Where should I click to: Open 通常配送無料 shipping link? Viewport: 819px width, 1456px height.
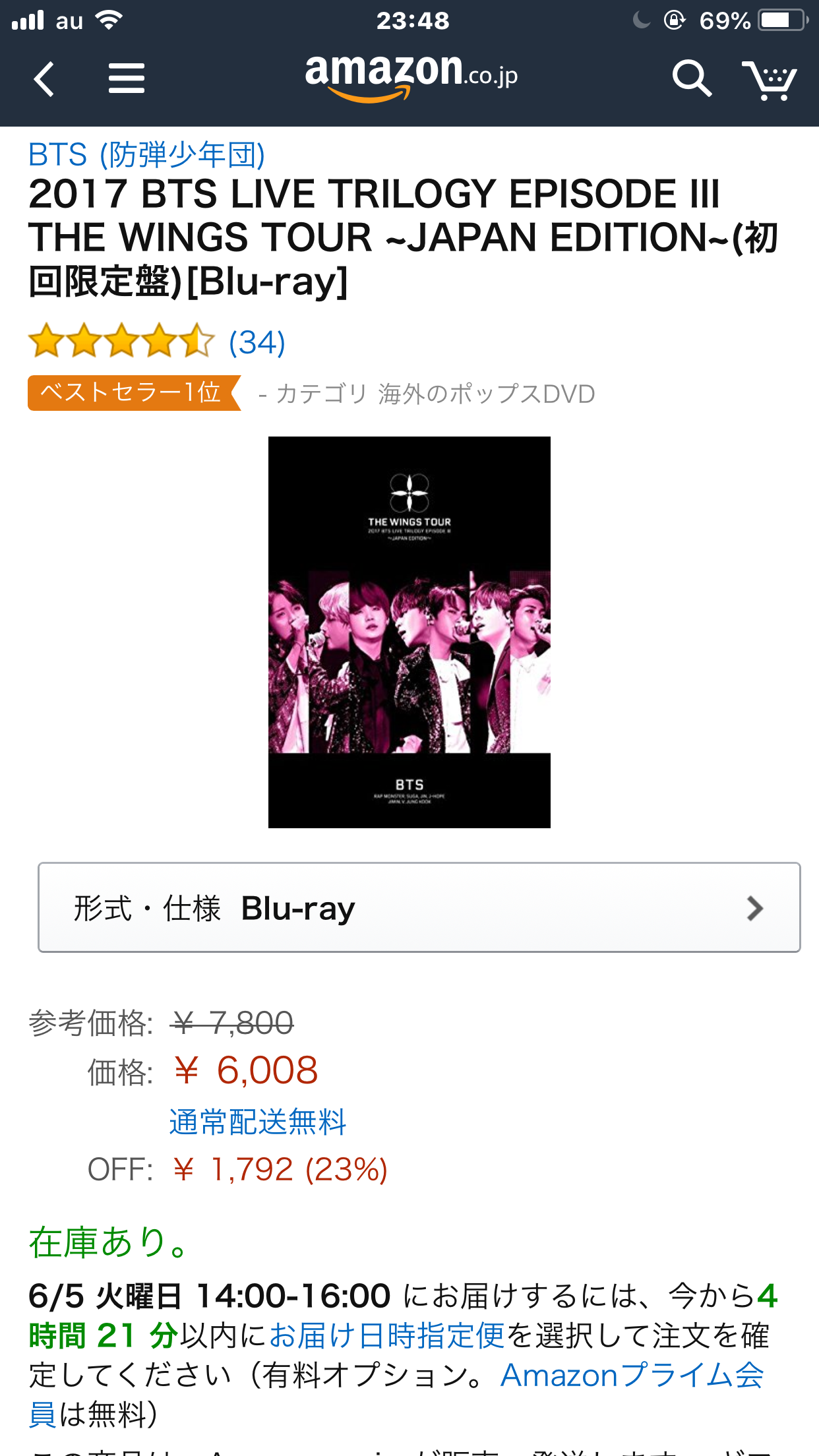coord(258,1122)
